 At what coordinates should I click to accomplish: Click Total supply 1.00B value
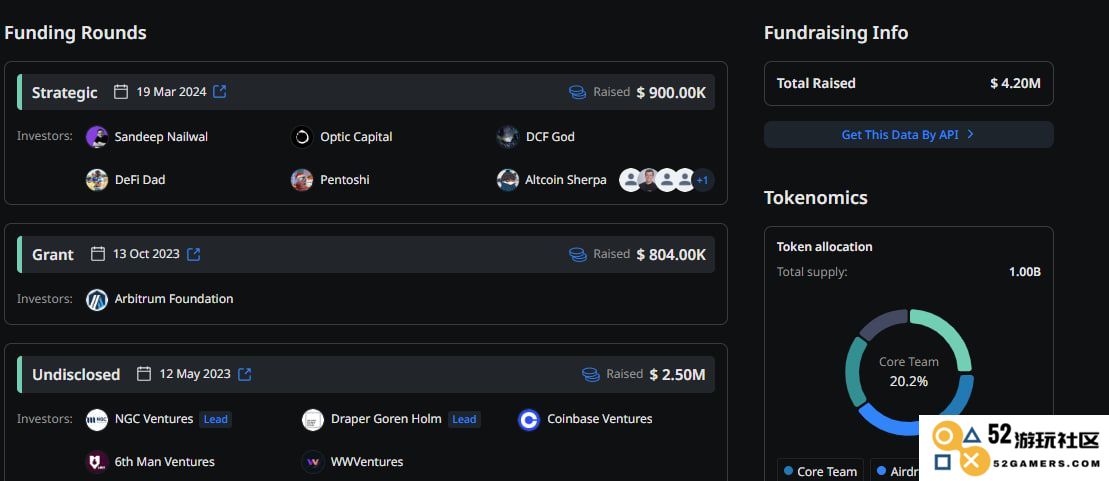[1025, 272]
